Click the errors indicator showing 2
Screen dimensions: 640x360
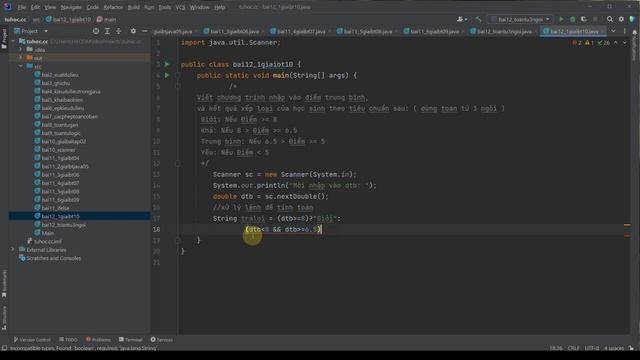[x=577, y=42]
